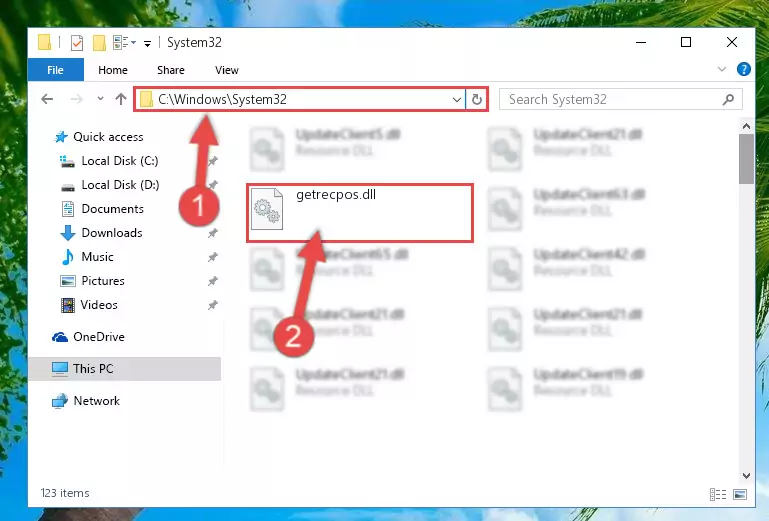Click the pin icon next to Videos
The width and height of the screenshot is (769, 521).
(x=212, y=305)
